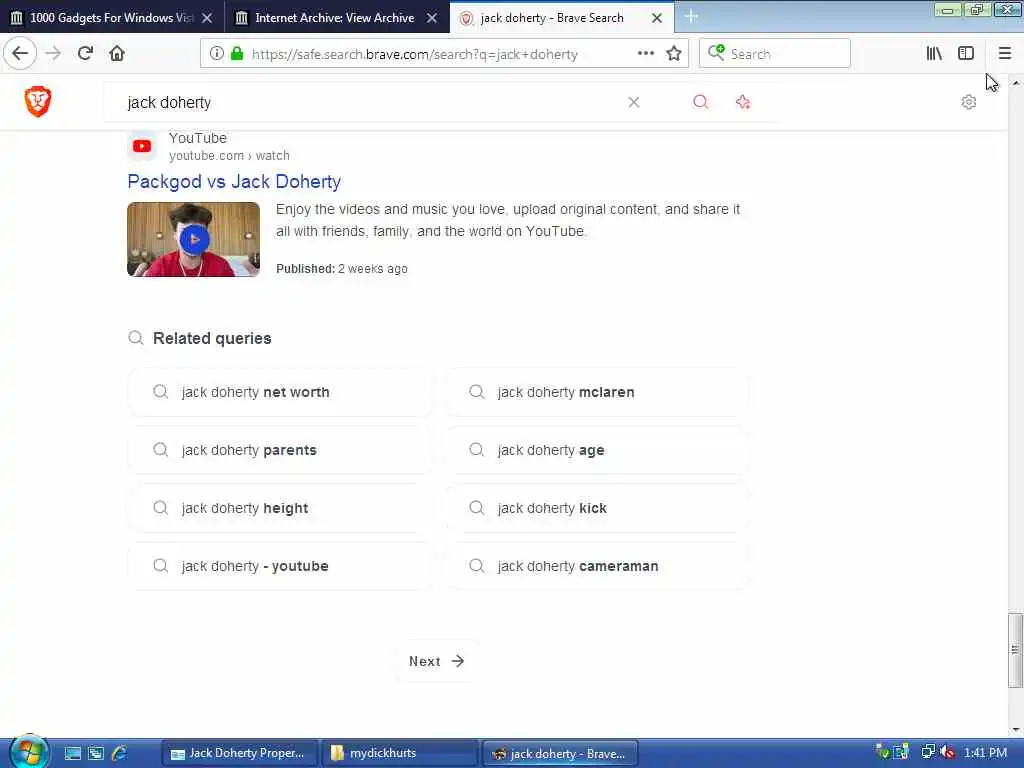Close the 1000 Gadgets tab
Image resolution: width=1024 pixels, height=768 pixels.
pos(207,18)
